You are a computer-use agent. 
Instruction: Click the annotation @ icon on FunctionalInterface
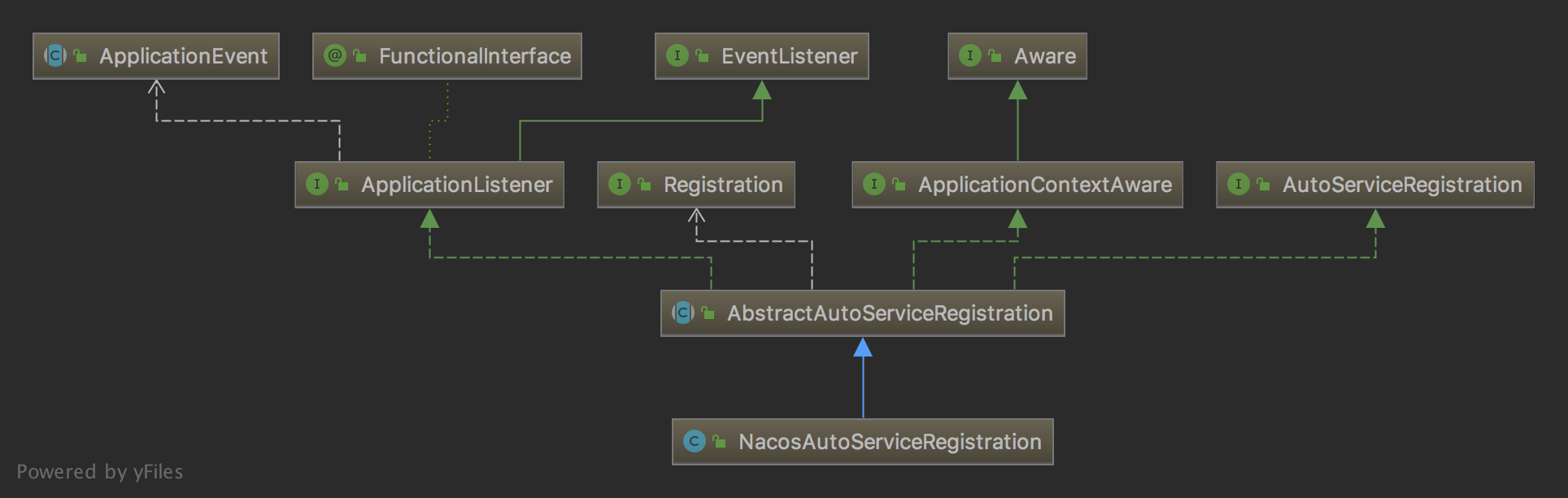point(335,56)
